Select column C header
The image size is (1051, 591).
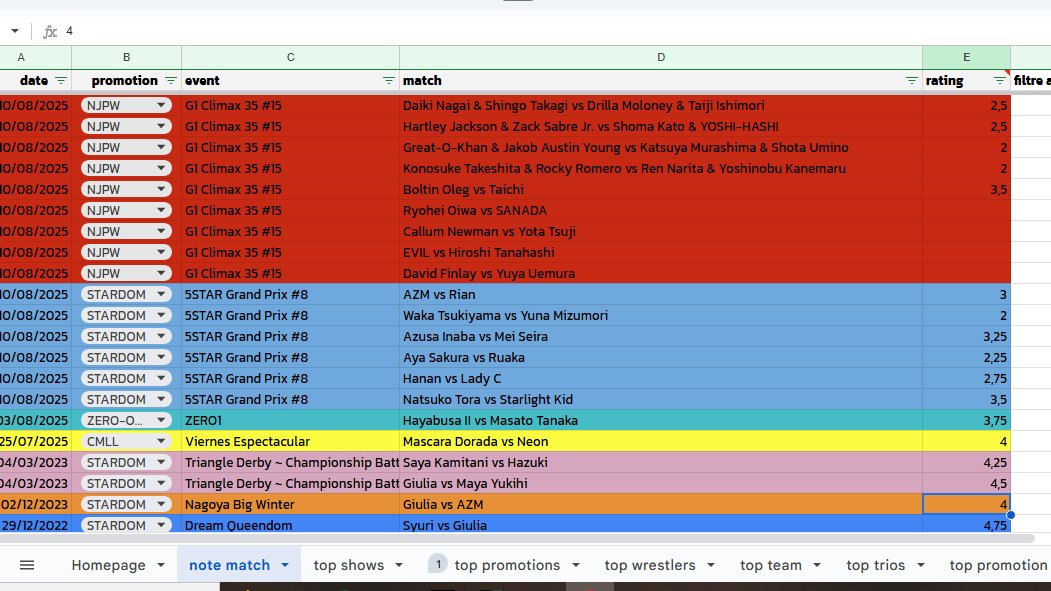click(290, 57)
